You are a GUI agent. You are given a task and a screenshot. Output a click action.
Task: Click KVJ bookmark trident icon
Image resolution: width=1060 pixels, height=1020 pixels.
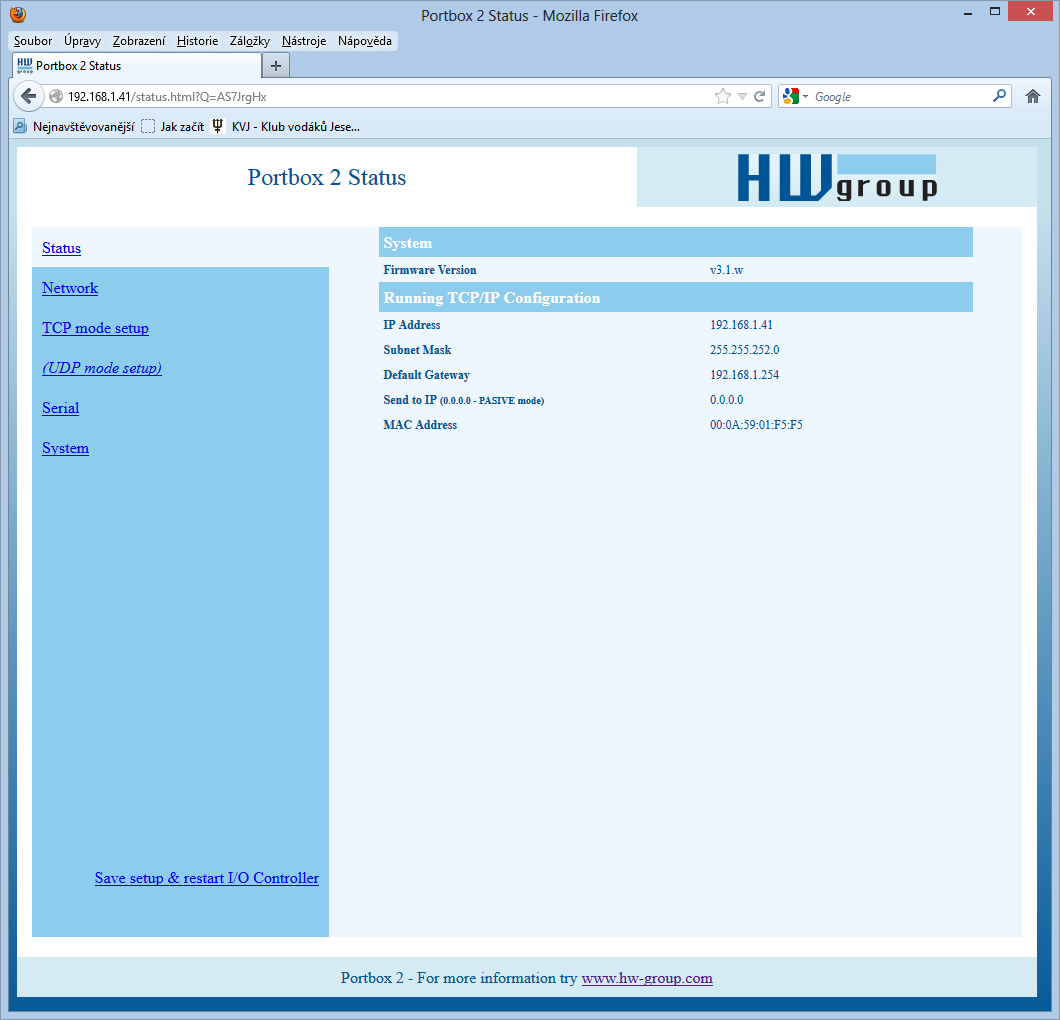click(x=218, y=126)
